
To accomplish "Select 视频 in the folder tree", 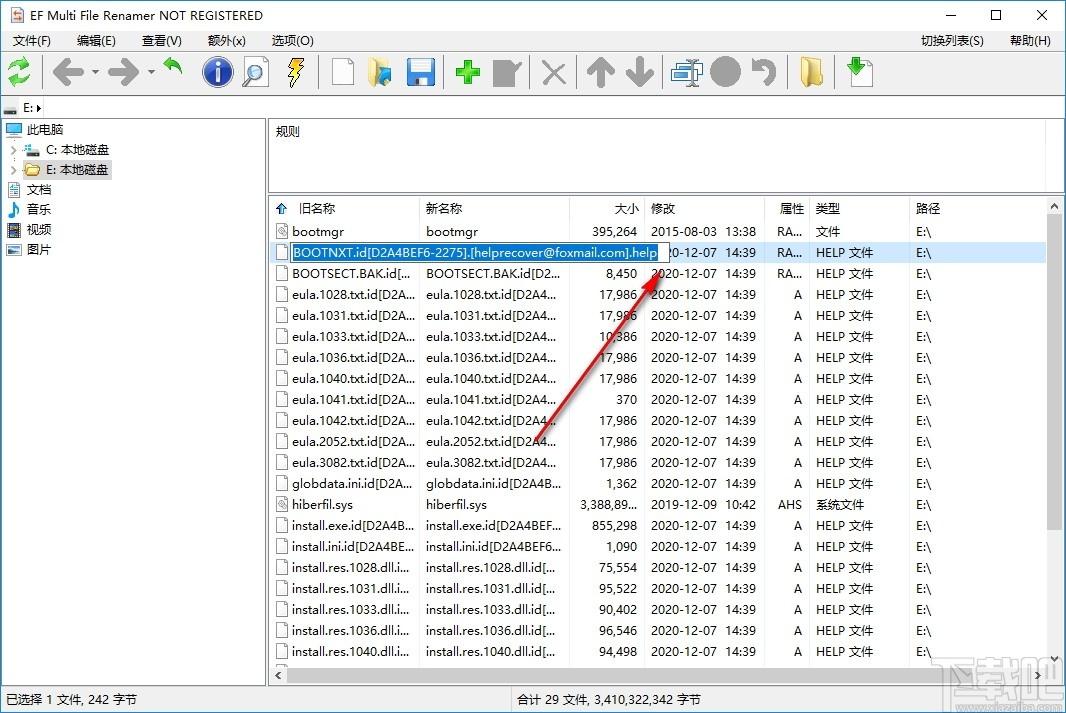I will pyautogui.click(x=39, y=230).
